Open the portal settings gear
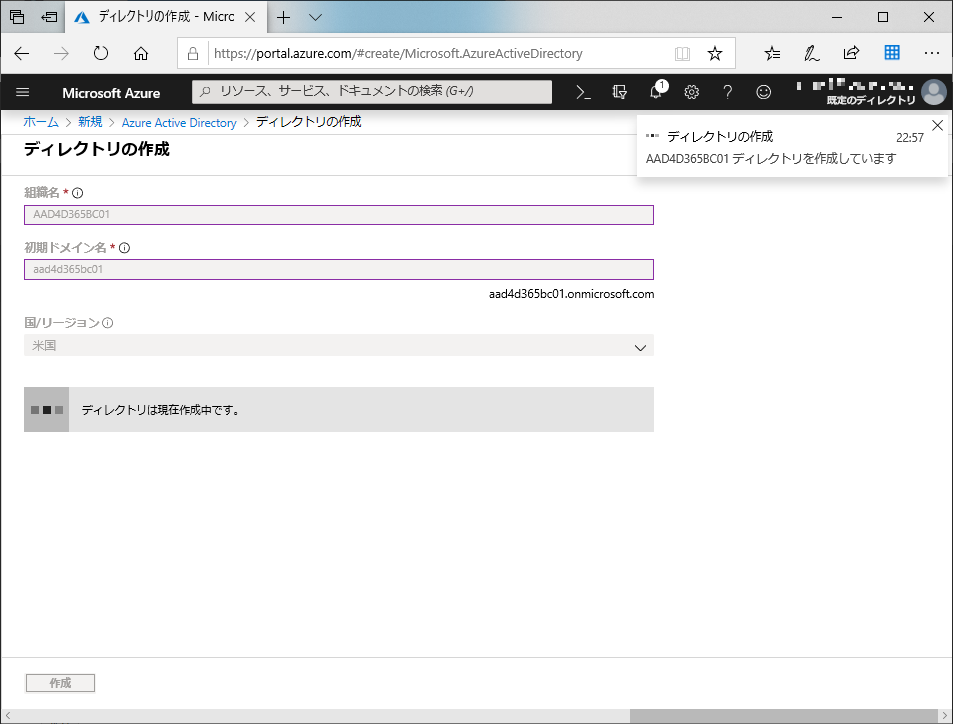 692,92
